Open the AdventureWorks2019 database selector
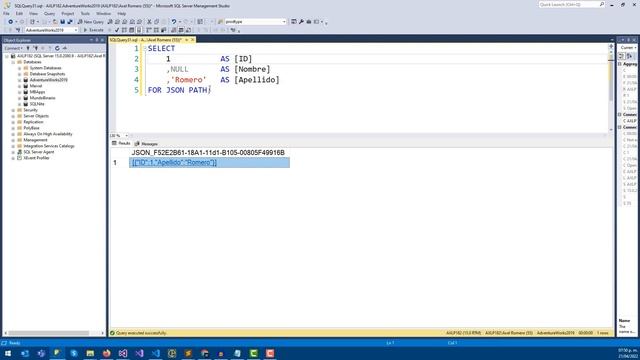640x360 pixels. pos(51,30)
